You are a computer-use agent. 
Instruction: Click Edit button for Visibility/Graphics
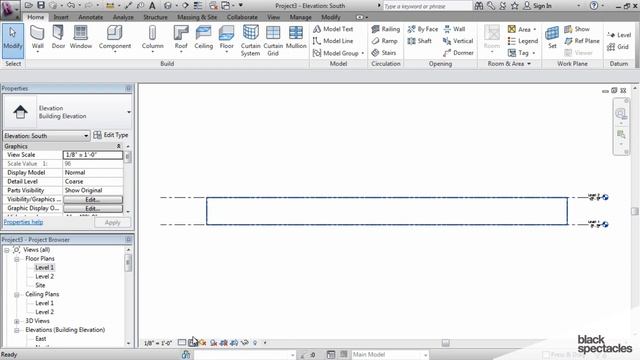pos(93,200)
